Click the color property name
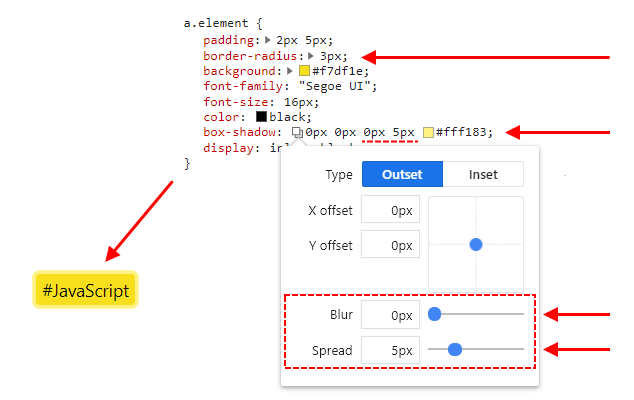This screenshot has width=634, height=400. point(221,117)
